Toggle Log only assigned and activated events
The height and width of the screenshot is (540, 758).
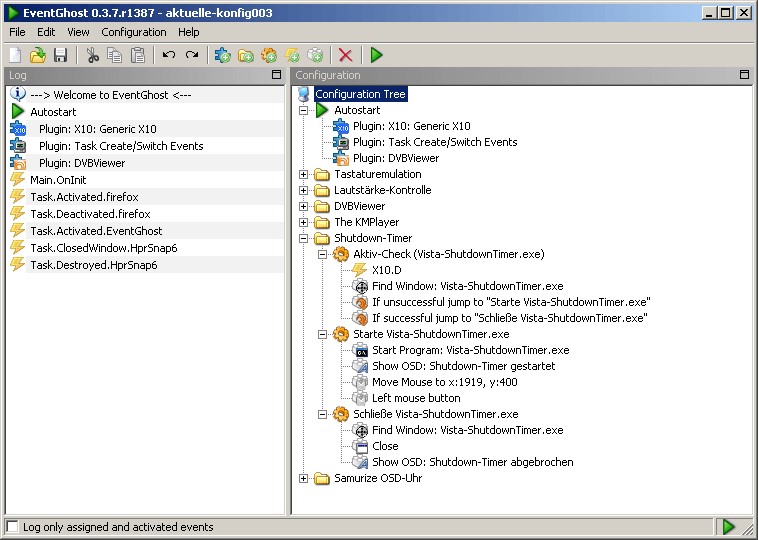click(x=13, y=527)
